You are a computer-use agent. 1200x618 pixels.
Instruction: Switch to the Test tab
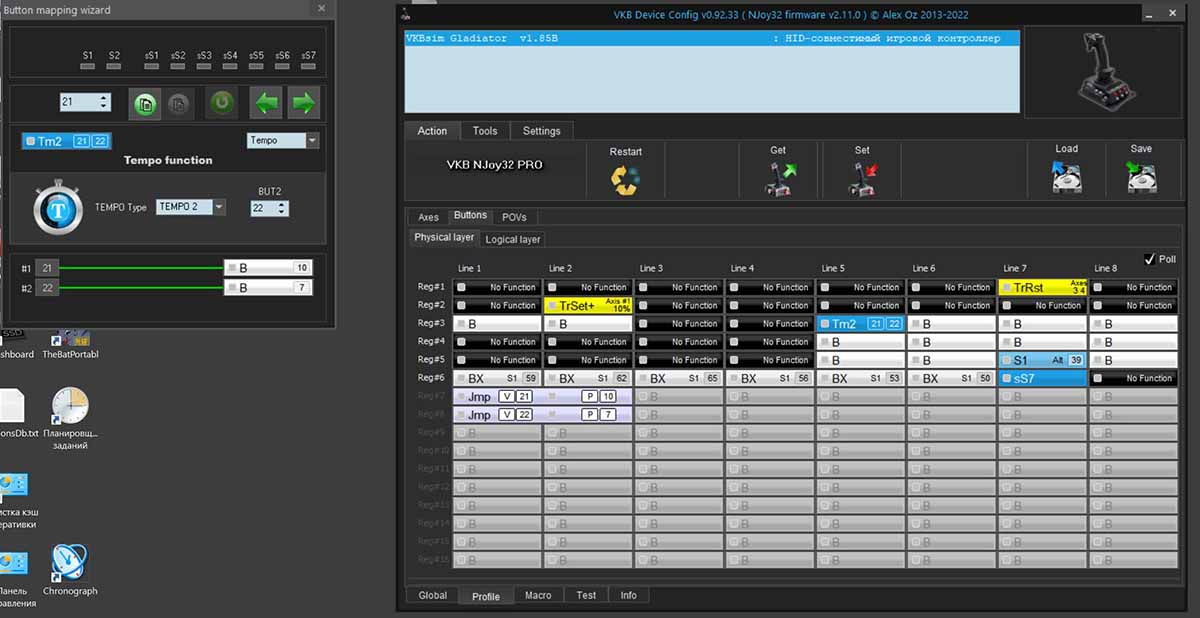(586, 595)
